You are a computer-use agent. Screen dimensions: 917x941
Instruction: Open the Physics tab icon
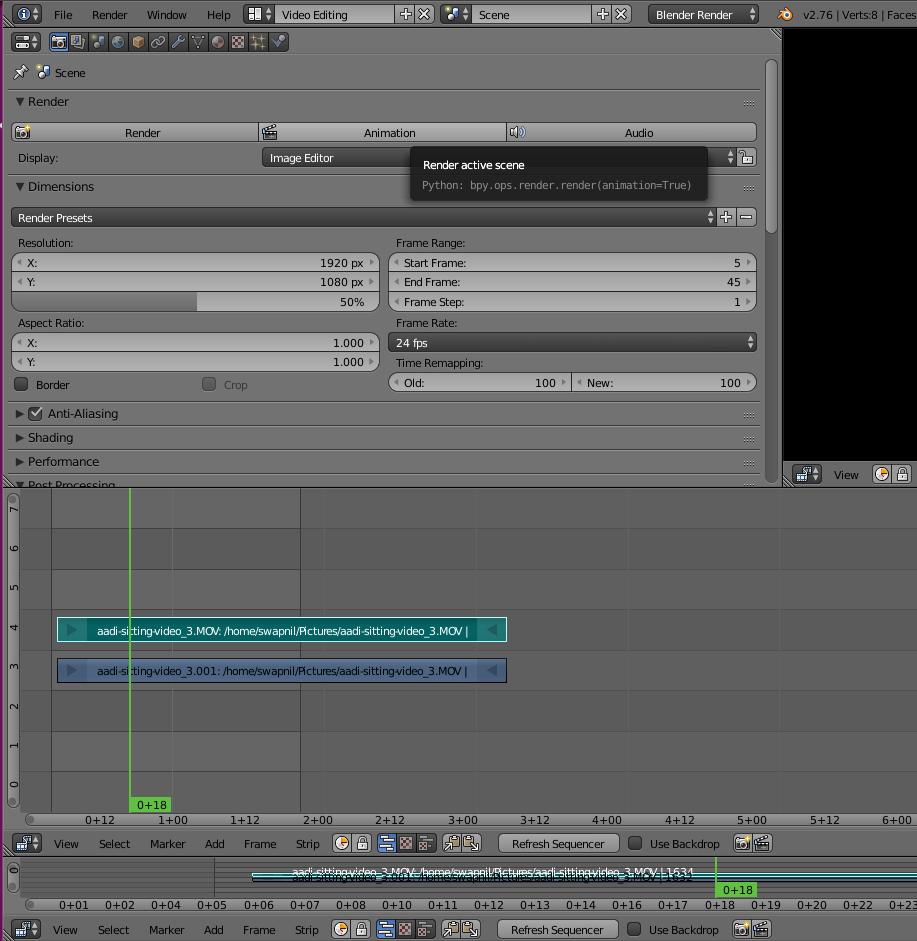278,42
